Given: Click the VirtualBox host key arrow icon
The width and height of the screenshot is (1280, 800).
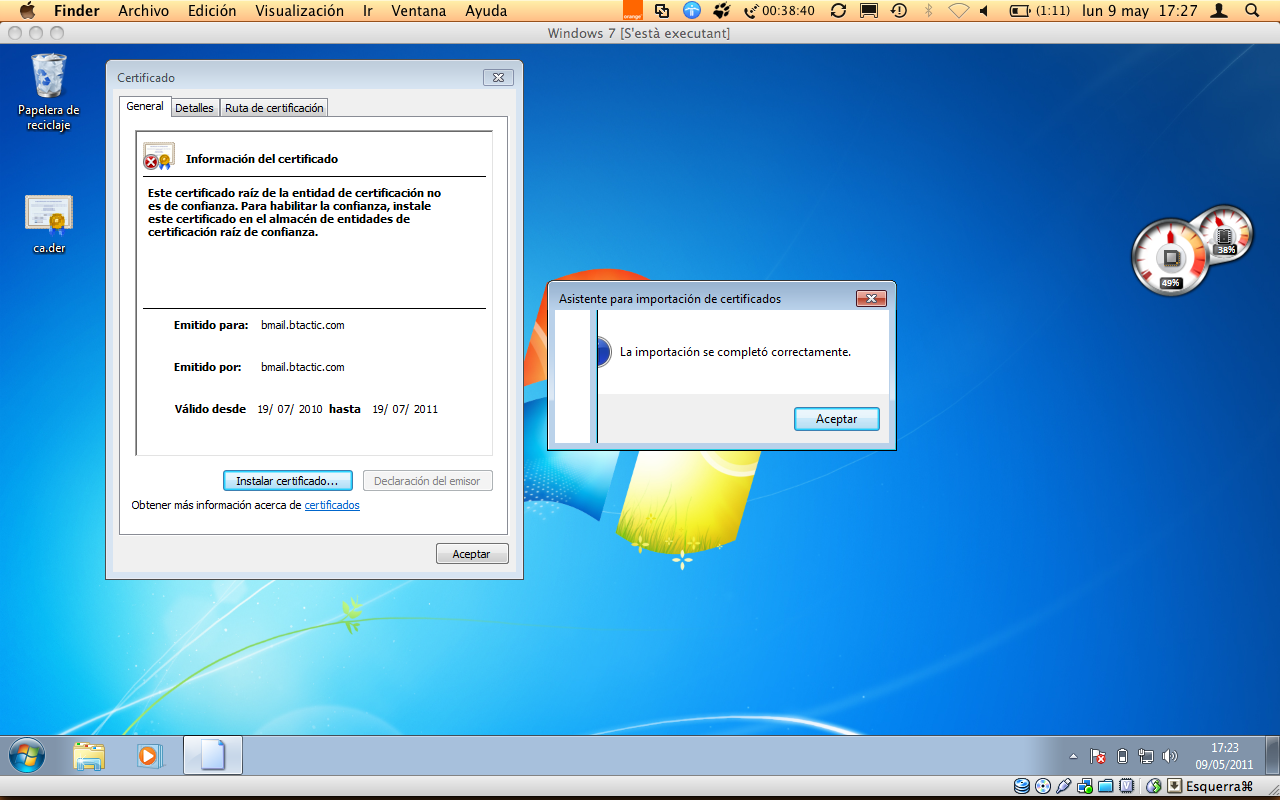Looking at the screenshot, I should (x=1175, y=786).
